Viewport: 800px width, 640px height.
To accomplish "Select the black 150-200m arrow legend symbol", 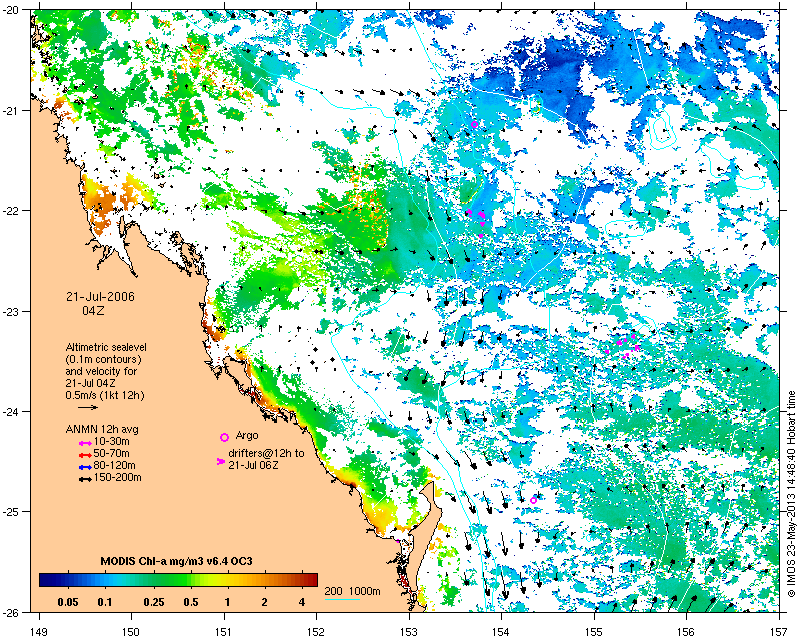I will pos(85,479).
